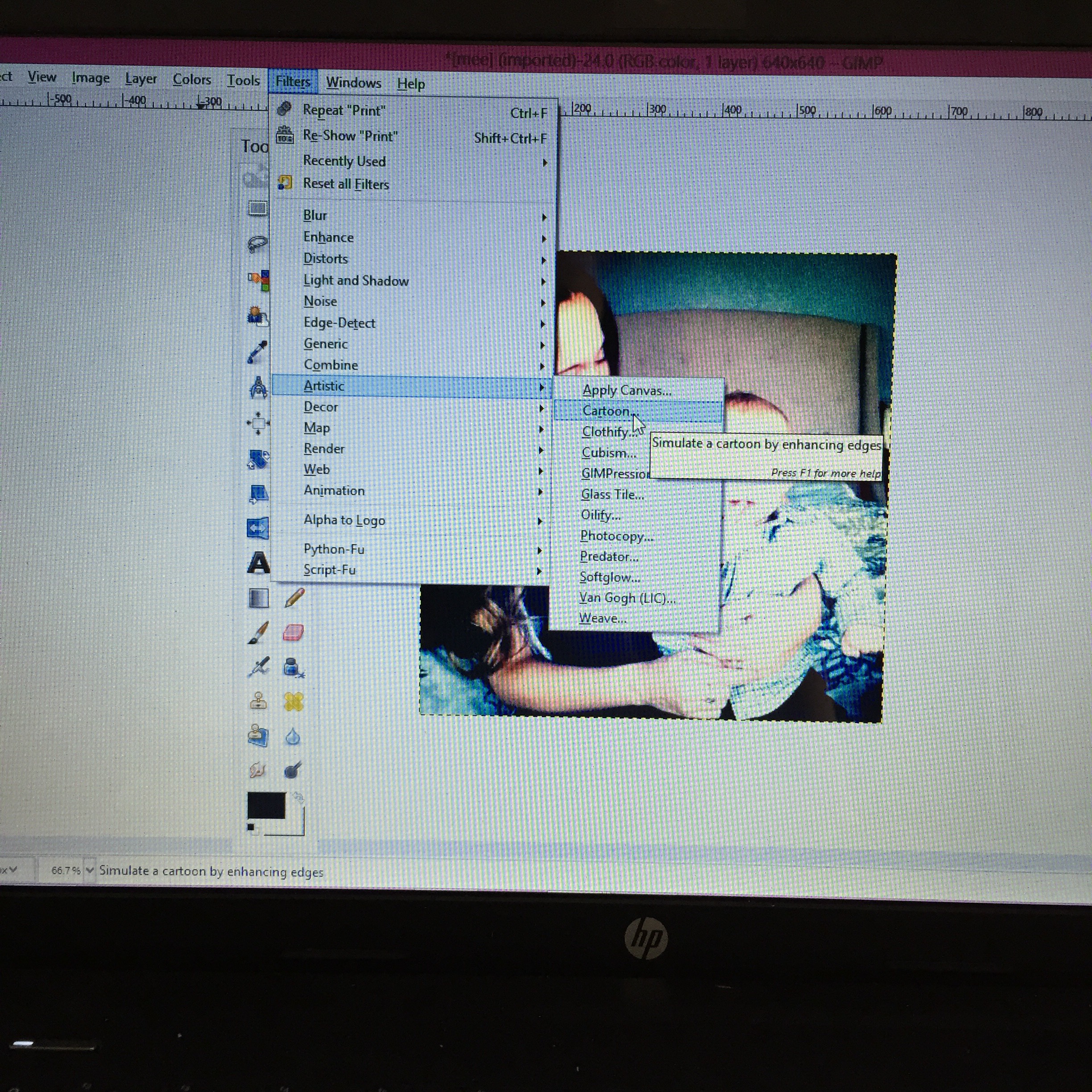Choose the Photocopy filter
The width and height of the screenshot is (1092, 1092).
coord(637,536)
